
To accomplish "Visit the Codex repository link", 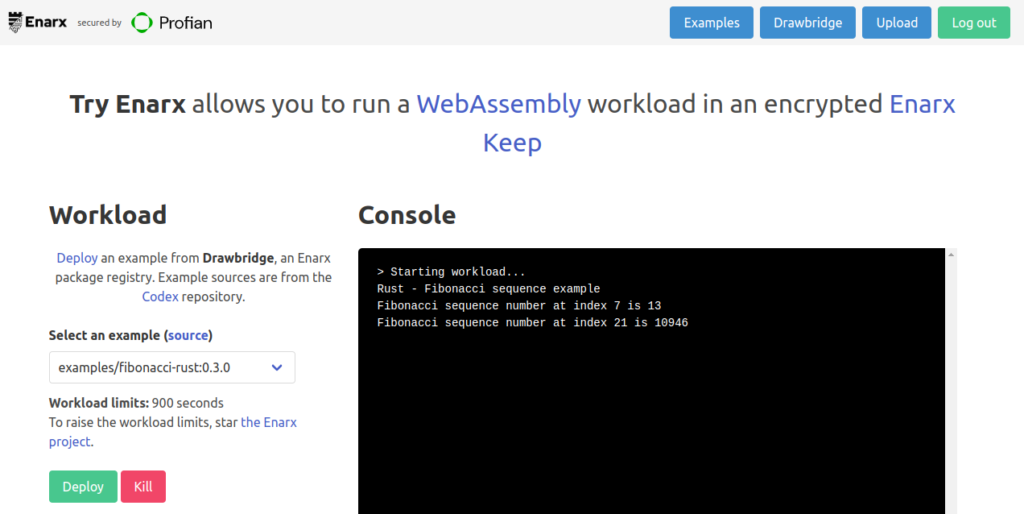I will coord(160,296).
